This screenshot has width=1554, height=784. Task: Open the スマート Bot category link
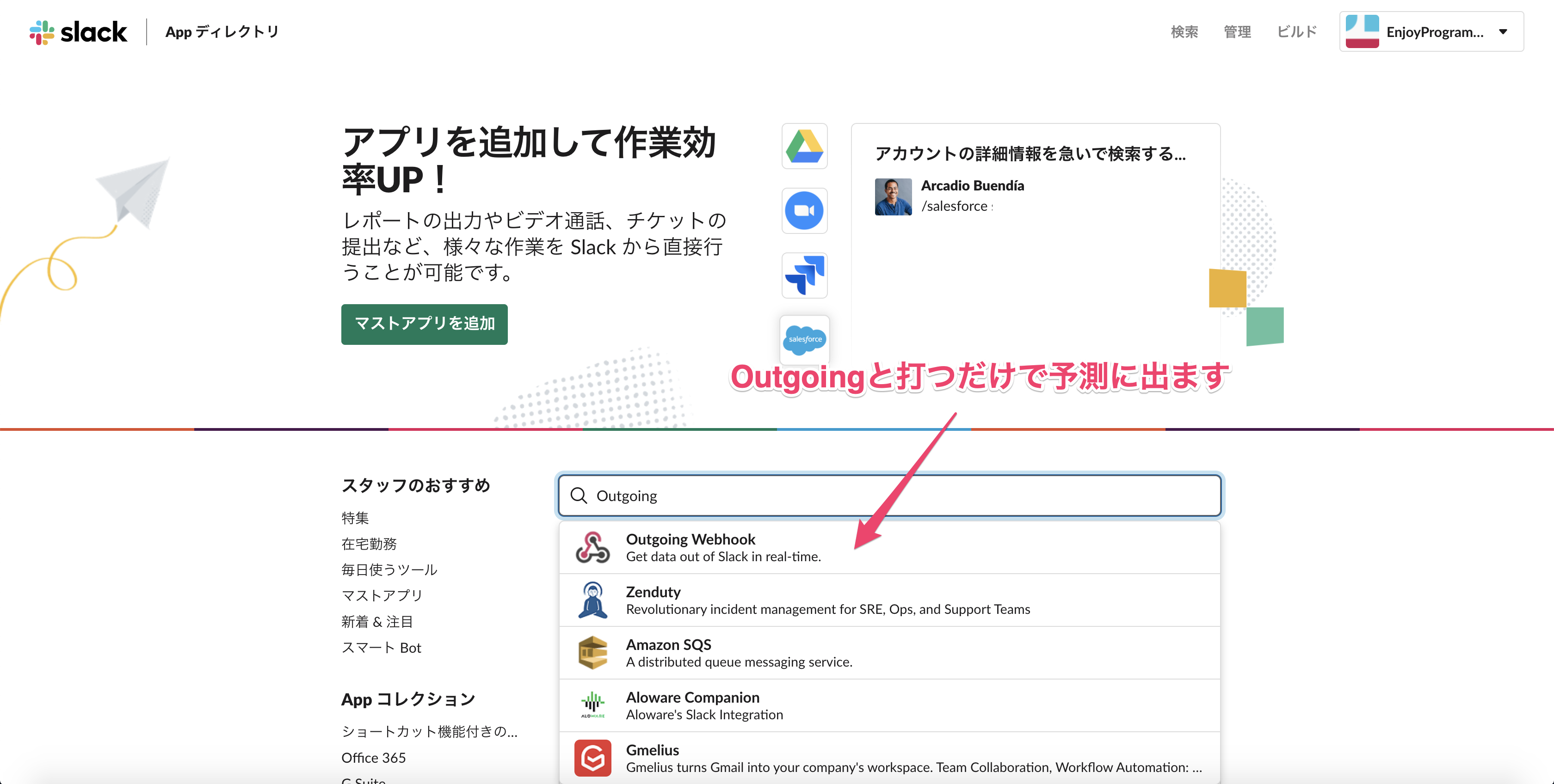point(381,648)
